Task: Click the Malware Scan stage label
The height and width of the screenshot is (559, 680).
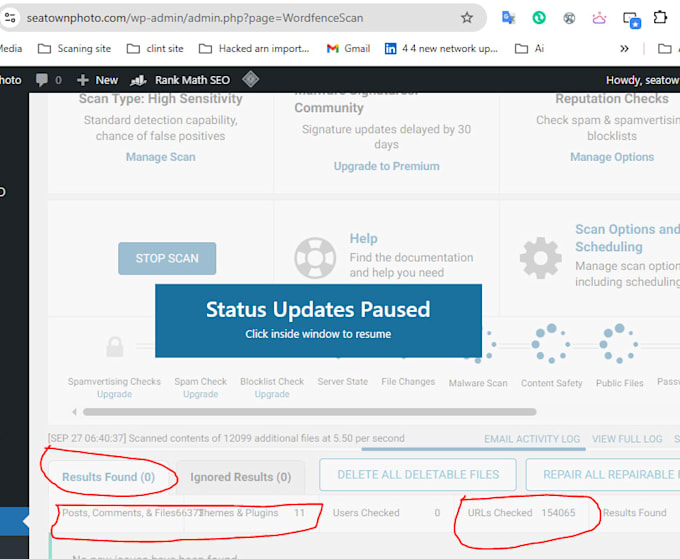Action: pyautogui.click(x=478, y=383)
